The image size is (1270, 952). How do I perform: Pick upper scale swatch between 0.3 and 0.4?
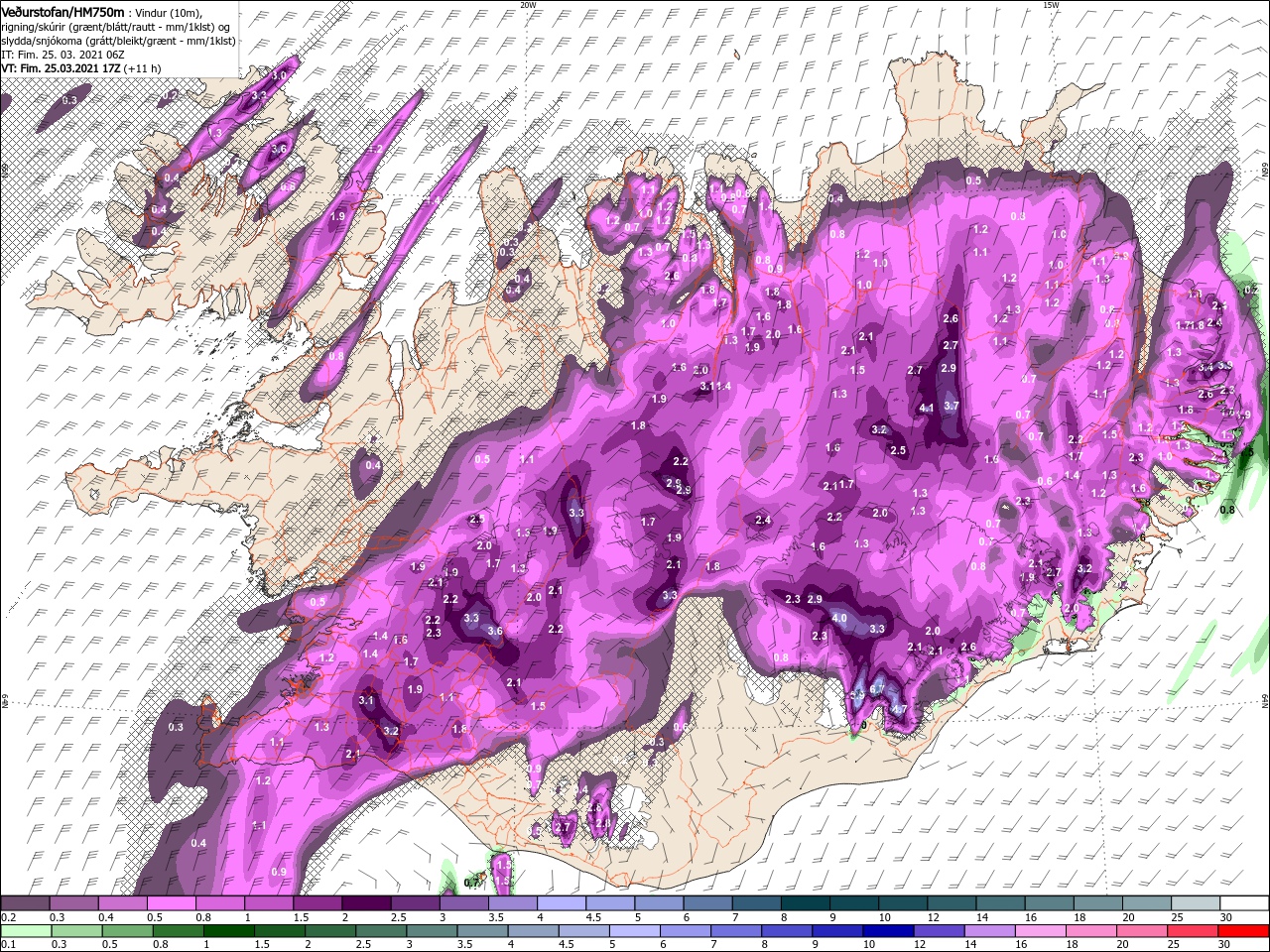tap(73, 903)
